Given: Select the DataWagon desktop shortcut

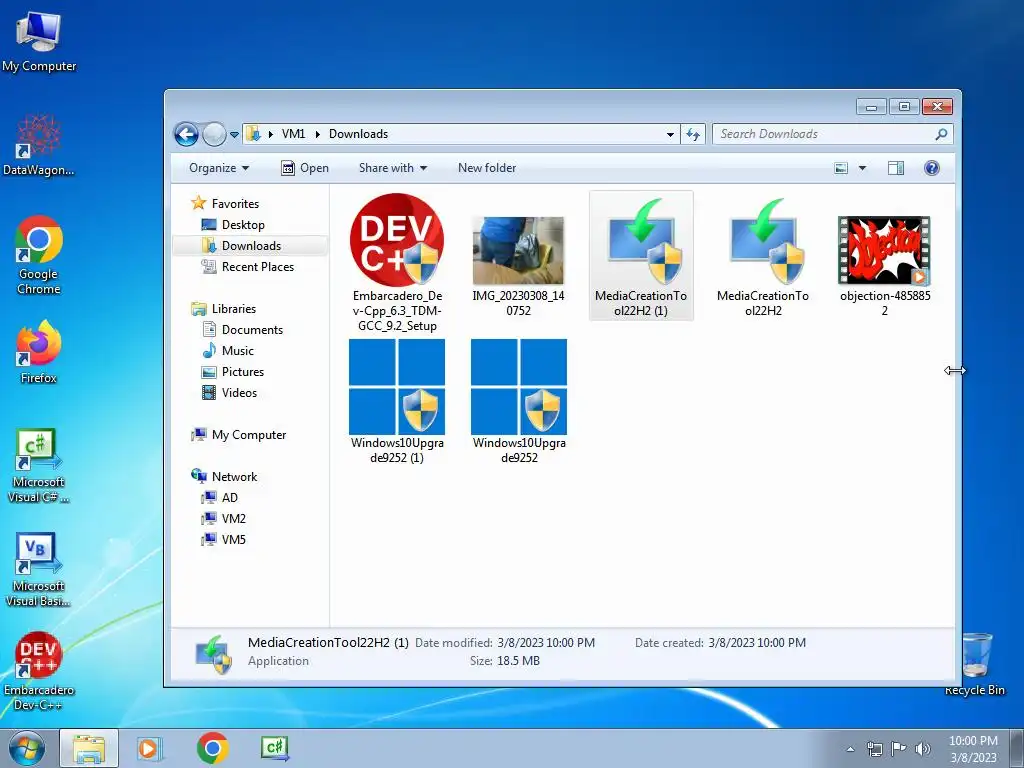Looking at the screenshot, I should click(x=39, y=145).
